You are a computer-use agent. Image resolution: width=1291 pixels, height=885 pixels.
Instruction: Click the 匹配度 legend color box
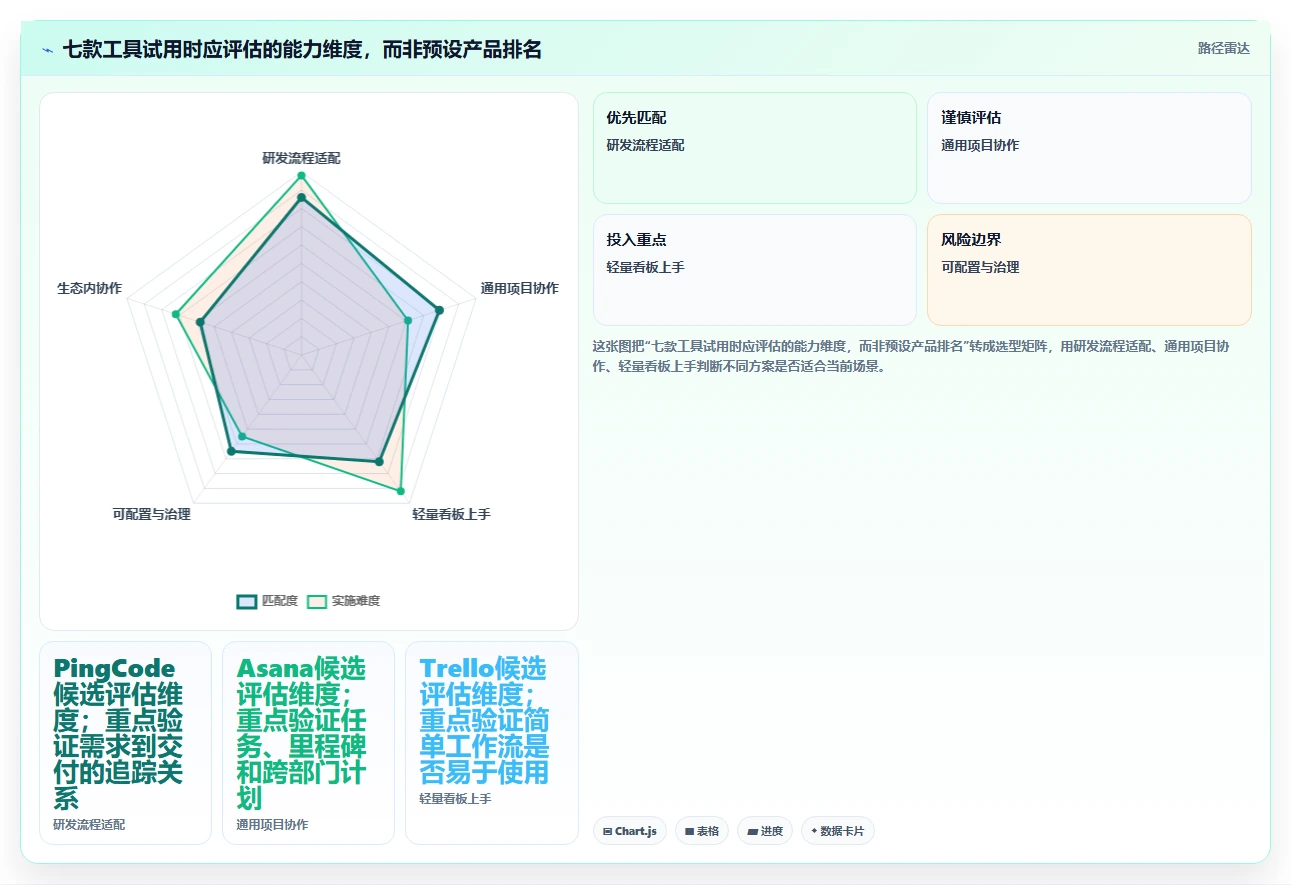[x=247, y=601]
